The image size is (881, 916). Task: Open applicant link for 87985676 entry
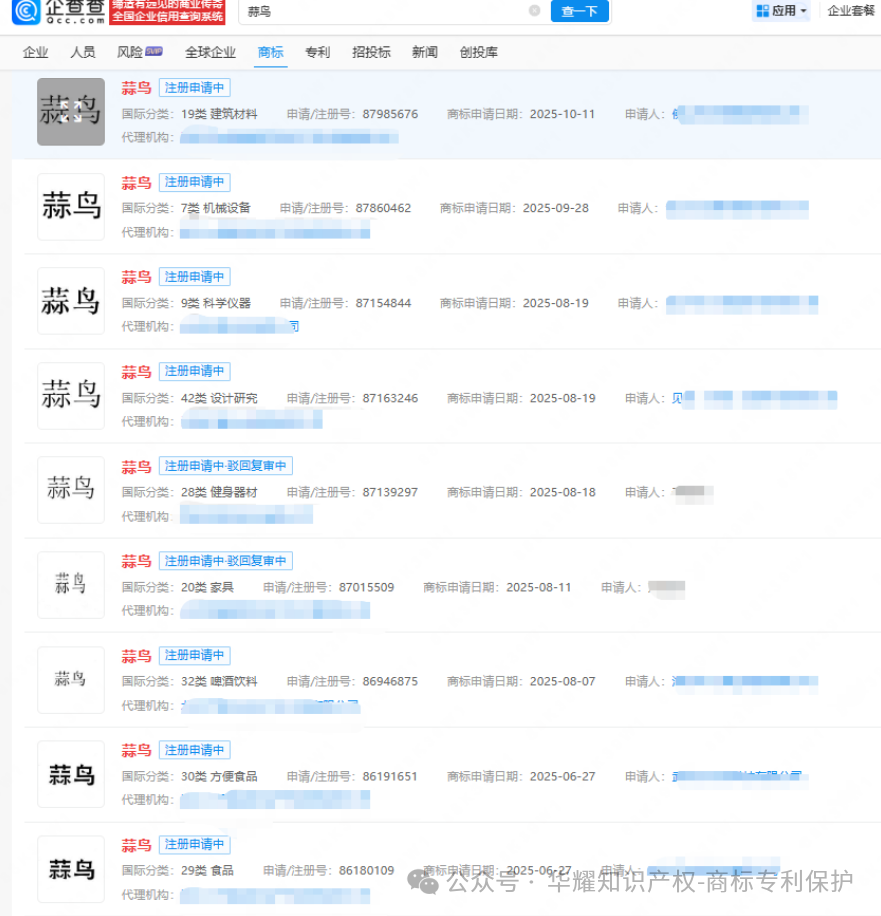point(740,114)
